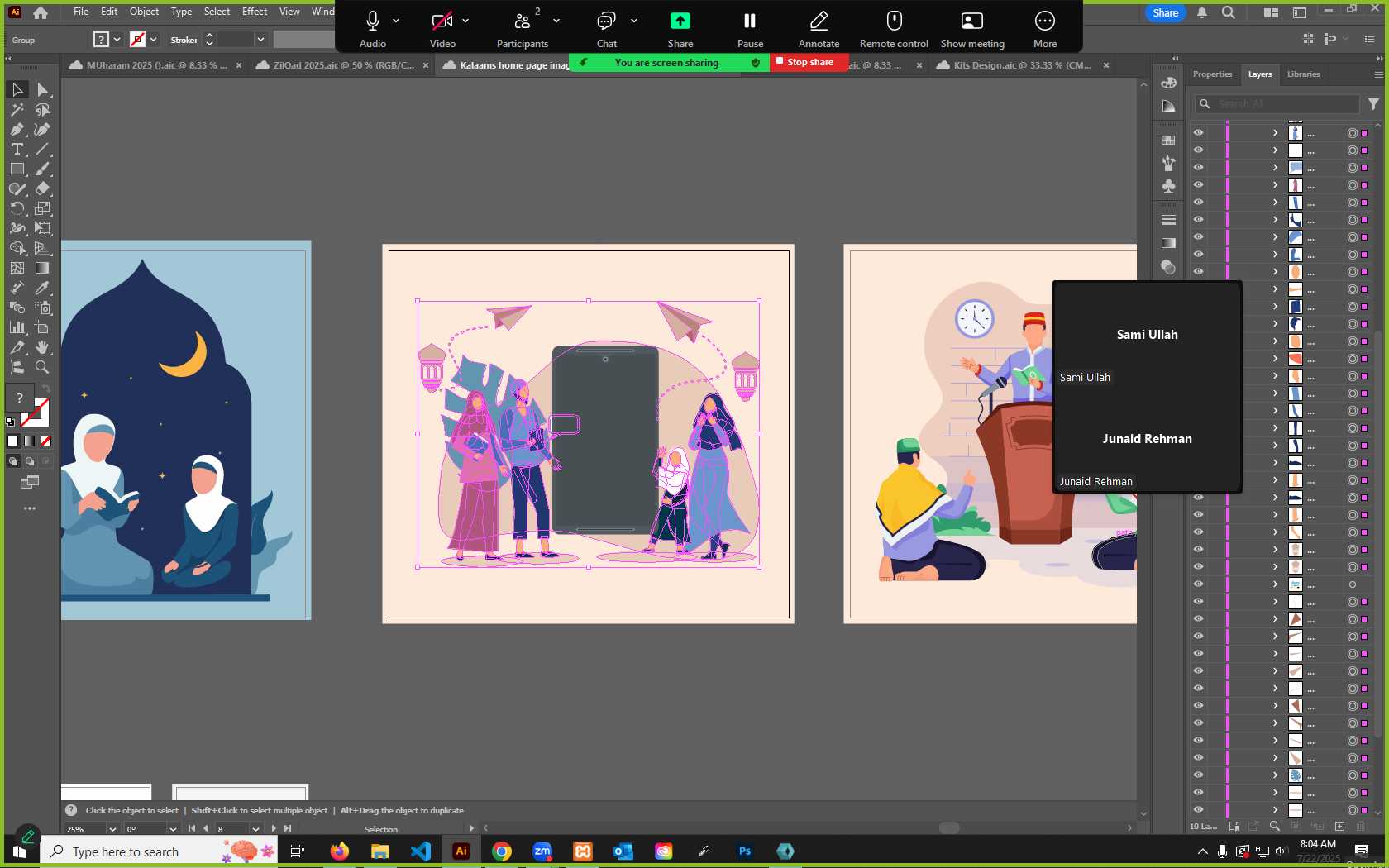Select the Paintbrush tool
The image size is (1389, 868).
point(43,169)
